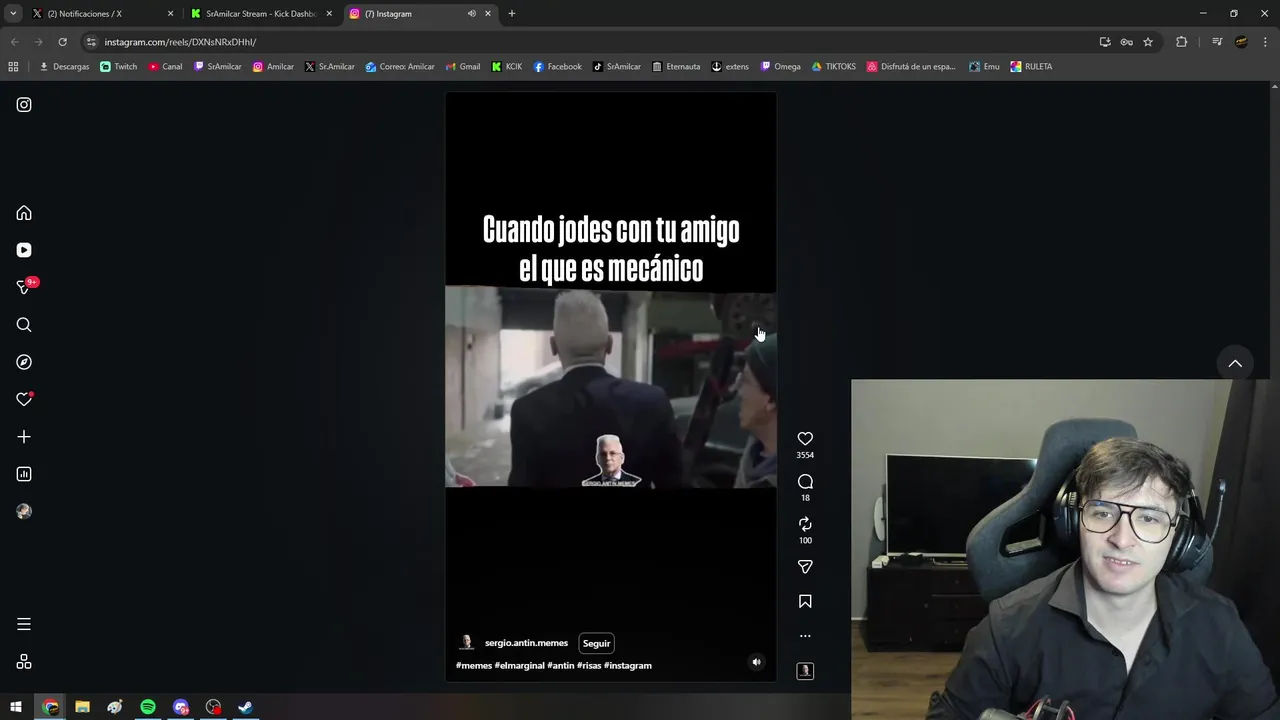The image size is (1280, 720).
Task: Open the #elmarginal hashtag
Action: pos(519,665)
